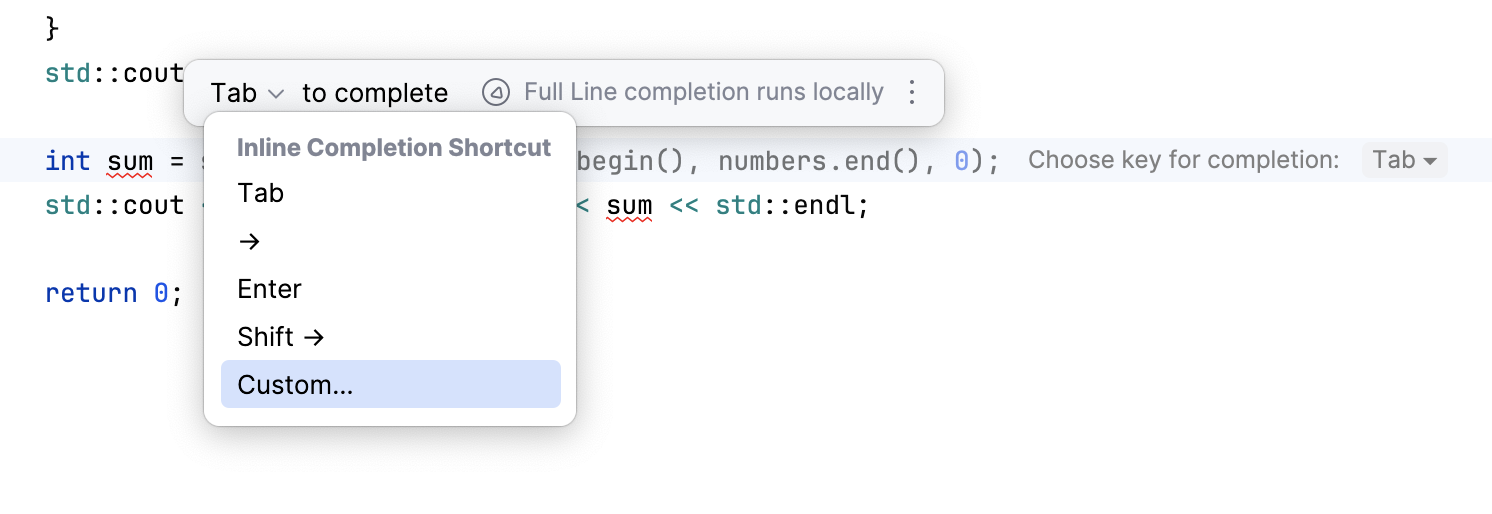
Task: Select Enter as the completion shortcut
Action: coord(269,289)
